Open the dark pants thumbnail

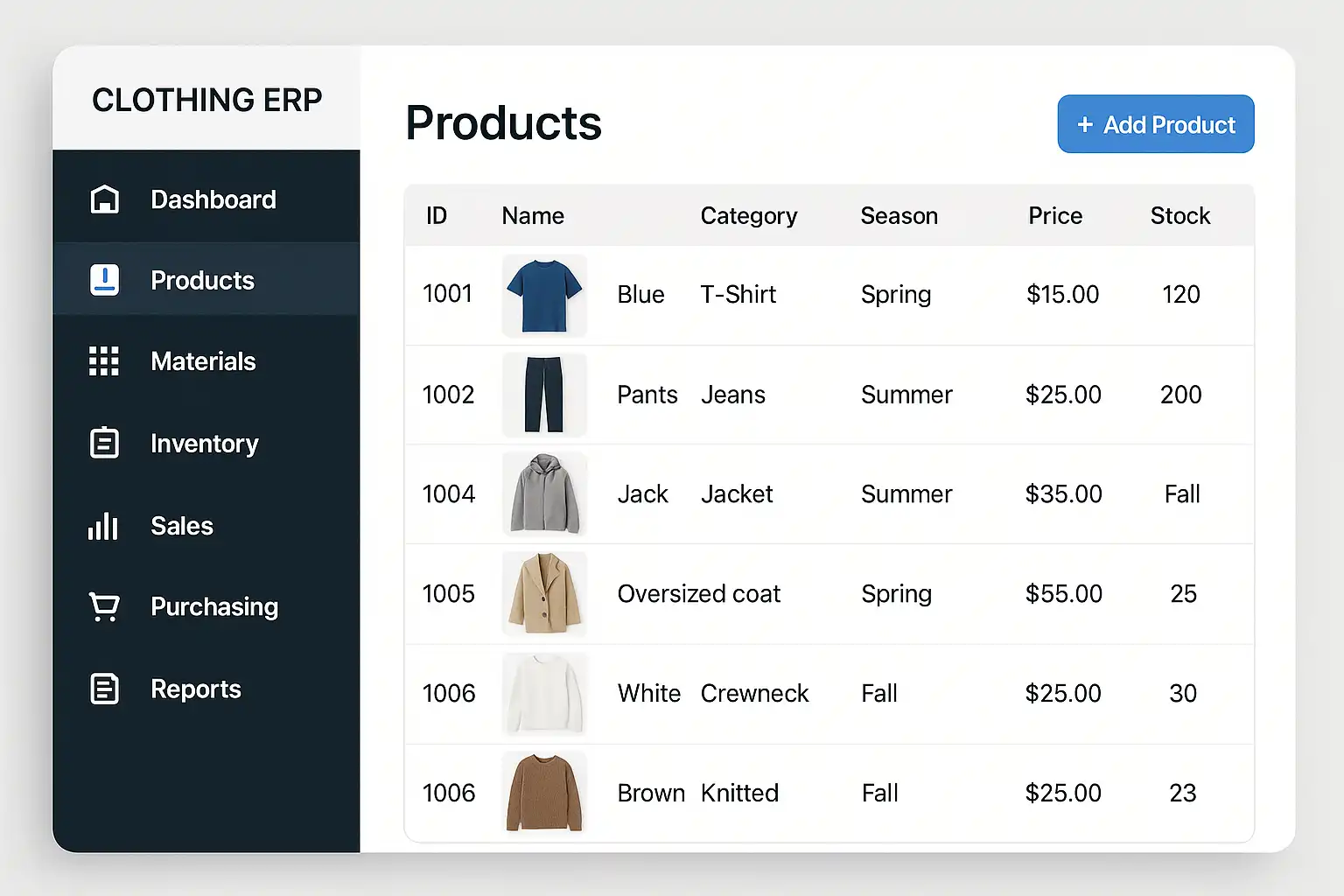(x=544, y=395)
